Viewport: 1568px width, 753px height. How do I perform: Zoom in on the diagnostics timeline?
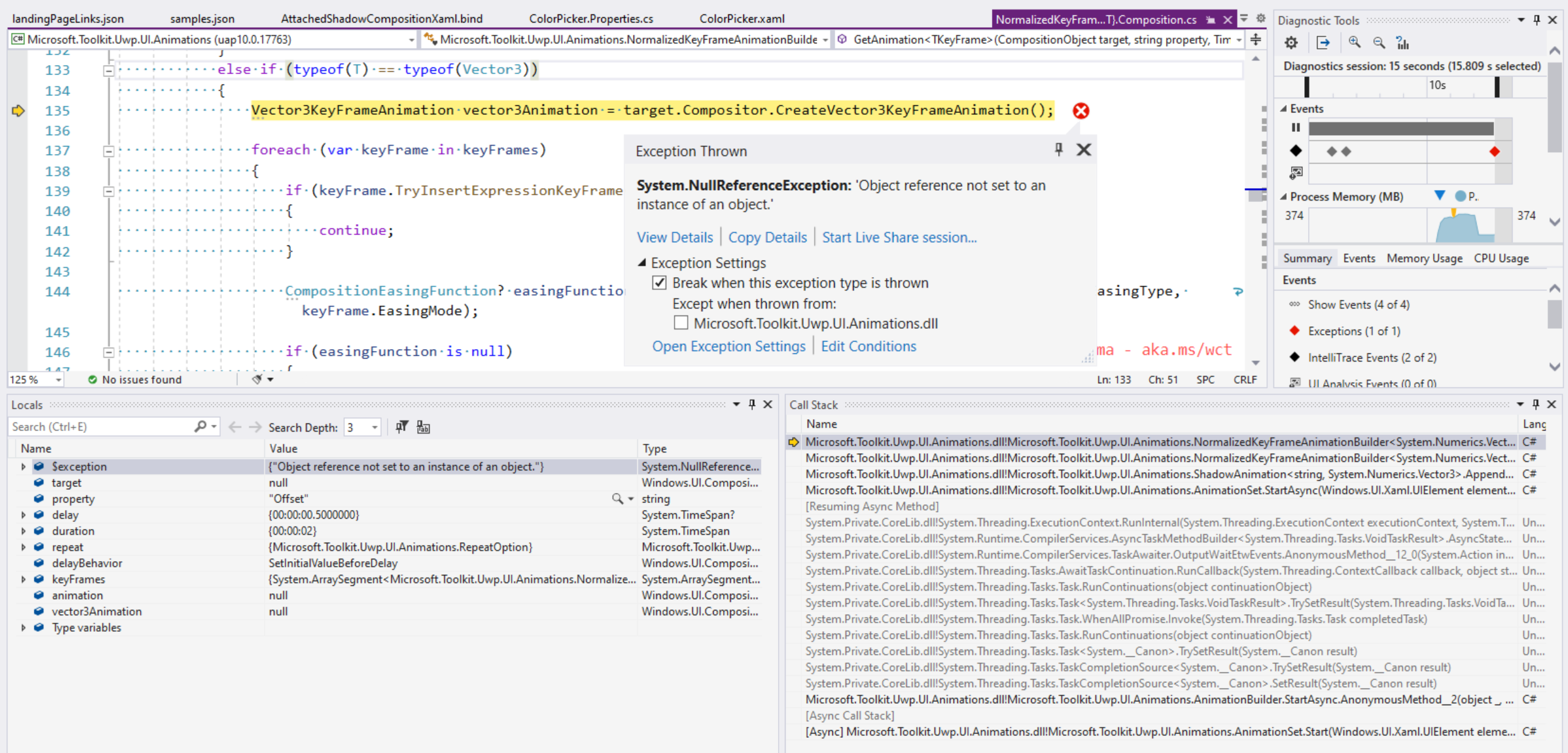click(x=1354, y=43)
